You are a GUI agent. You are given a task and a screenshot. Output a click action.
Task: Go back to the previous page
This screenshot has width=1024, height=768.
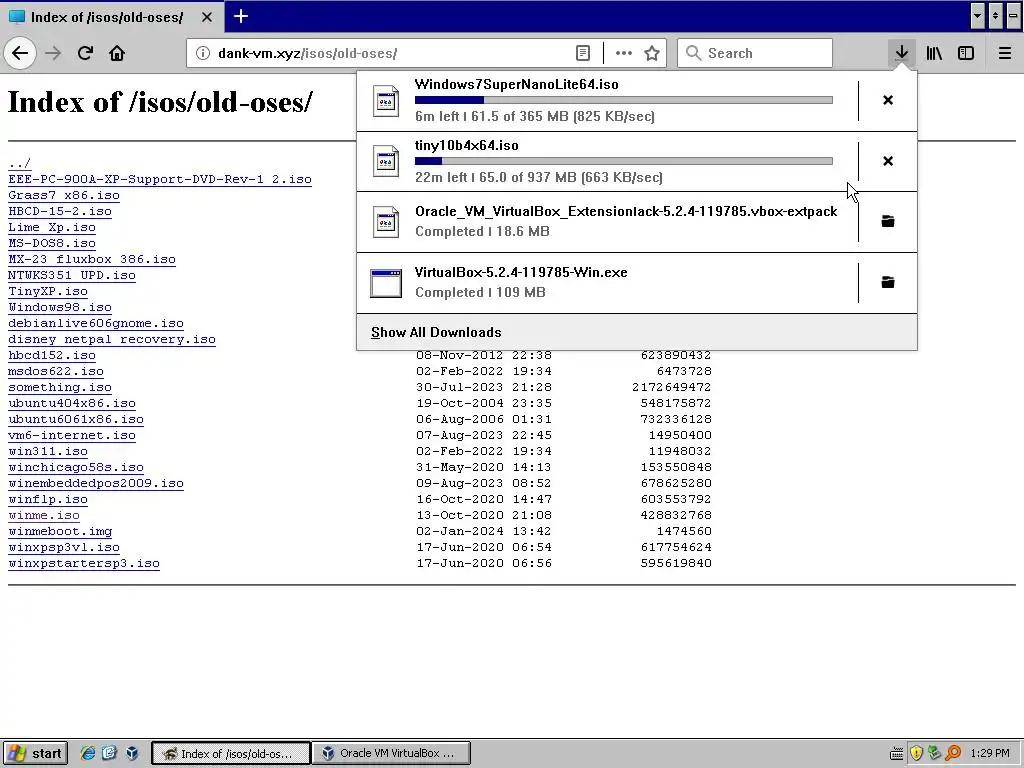(20, 53)
